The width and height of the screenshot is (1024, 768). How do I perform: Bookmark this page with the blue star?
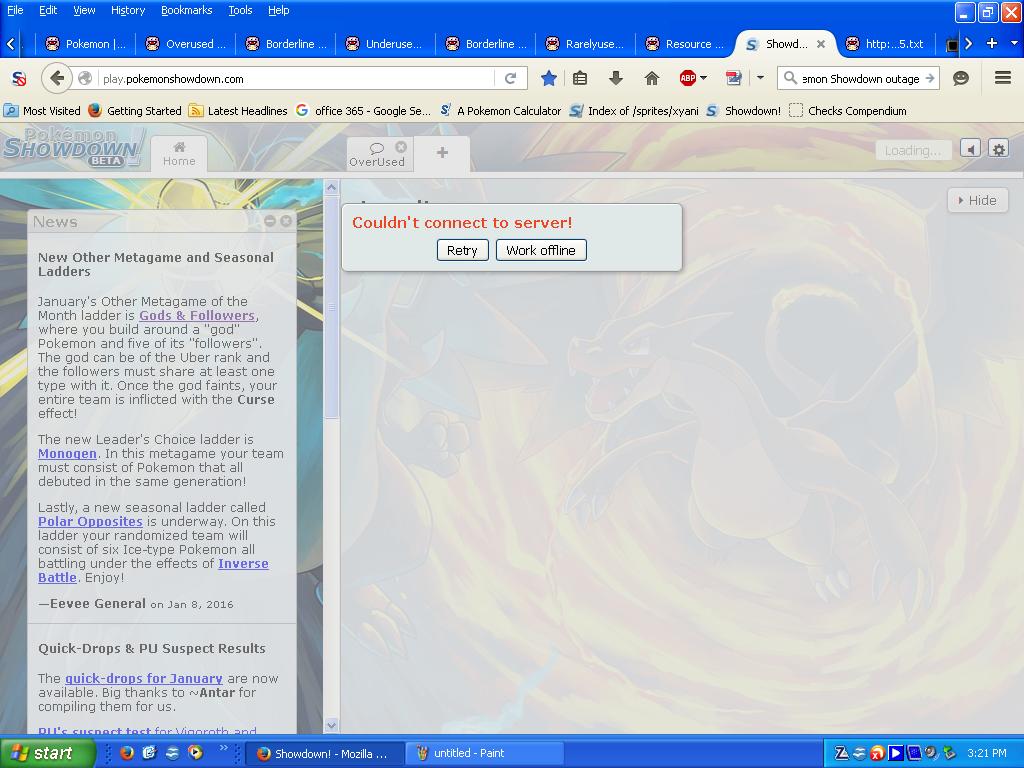pyautogui.click(x=549, y=78)
